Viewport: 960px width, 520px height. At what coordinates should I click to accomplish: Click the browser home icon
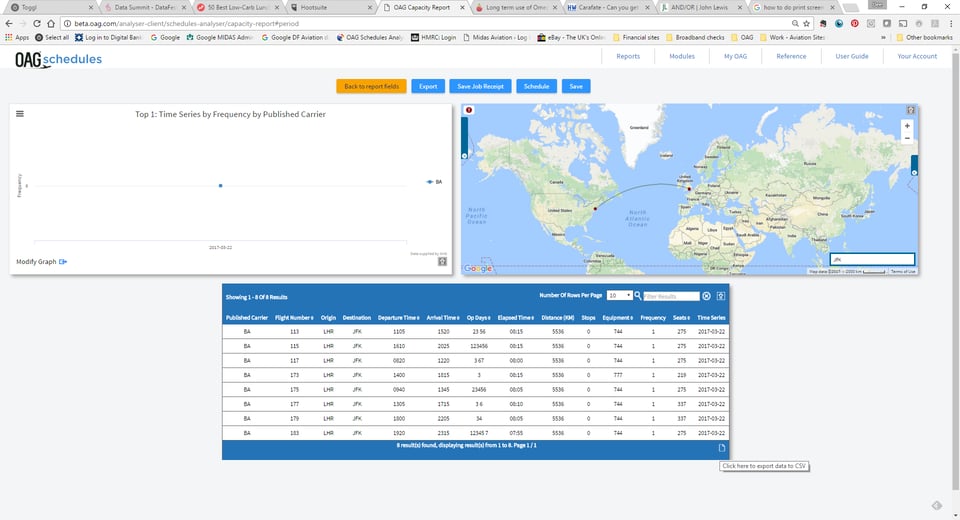coord(51,23)
